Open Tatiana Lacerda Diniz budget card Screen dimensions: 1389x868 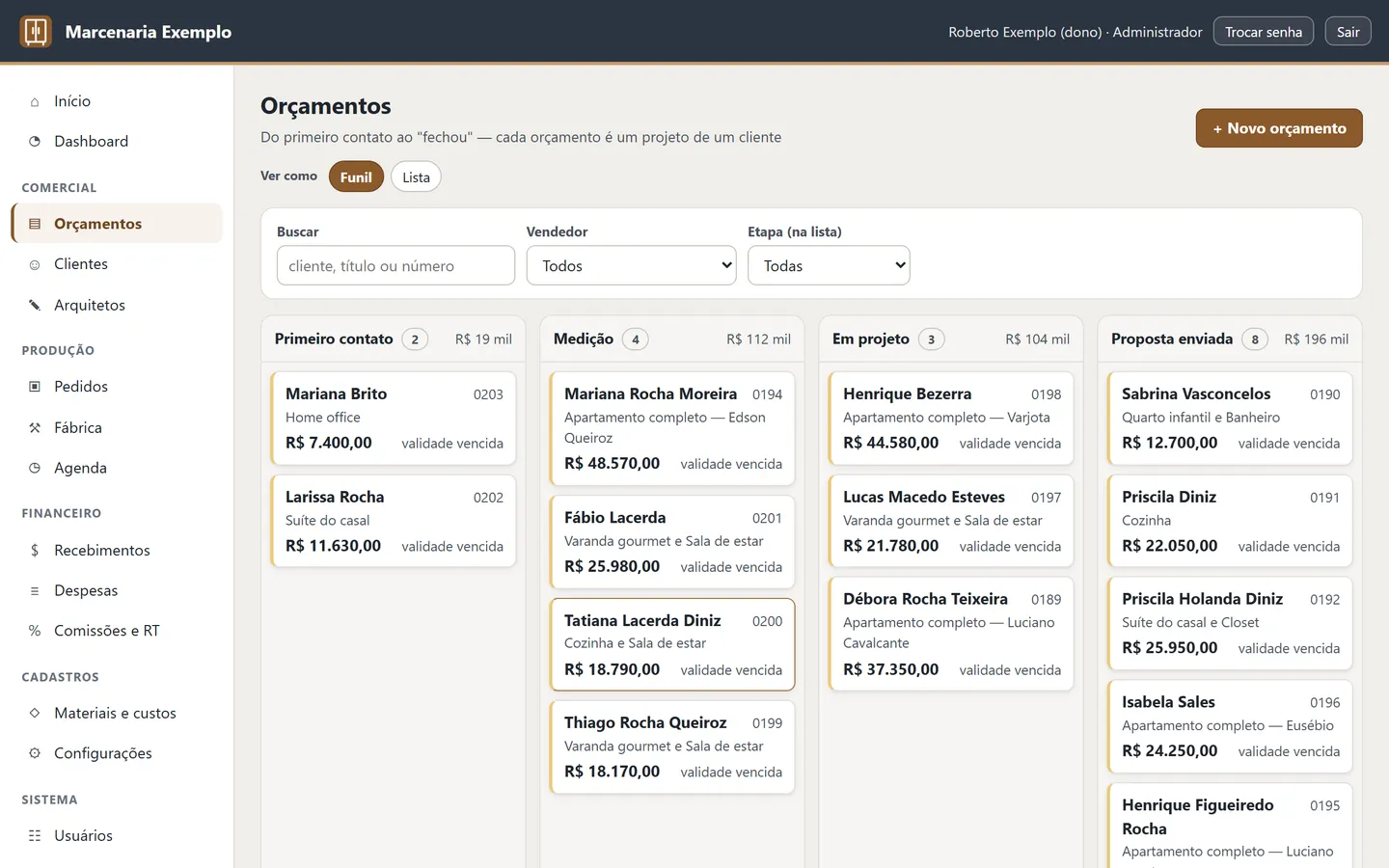[672, 645]
